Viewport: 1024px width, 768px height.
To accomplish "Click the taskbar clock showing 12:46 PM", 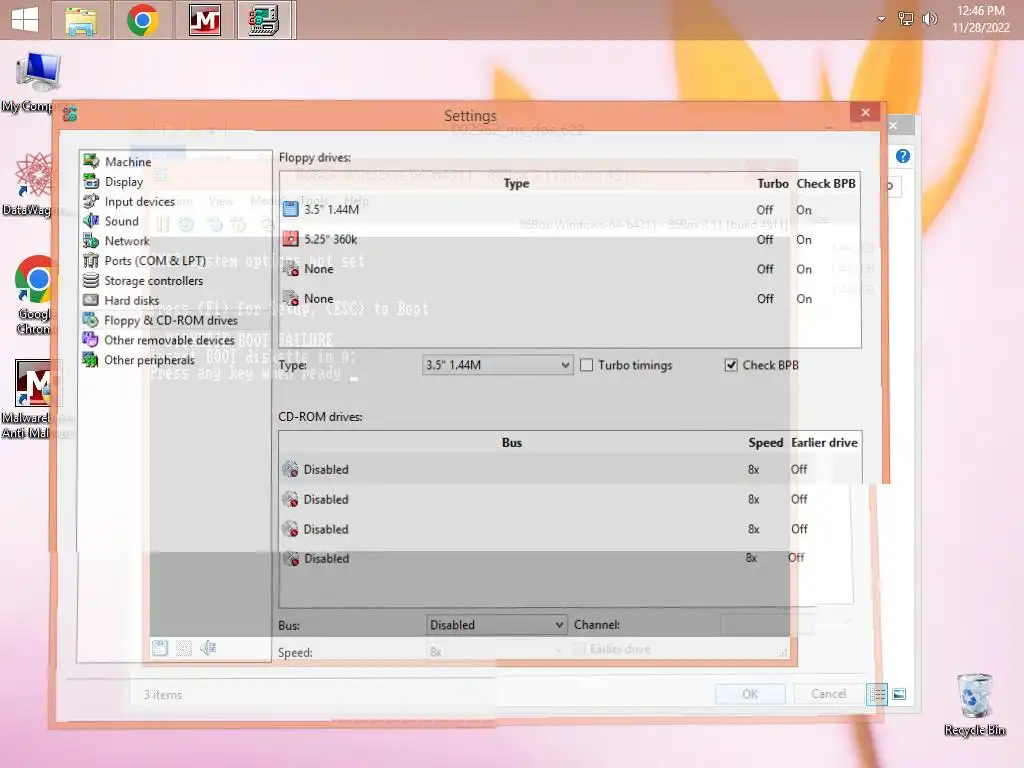I will pos(980,19).
